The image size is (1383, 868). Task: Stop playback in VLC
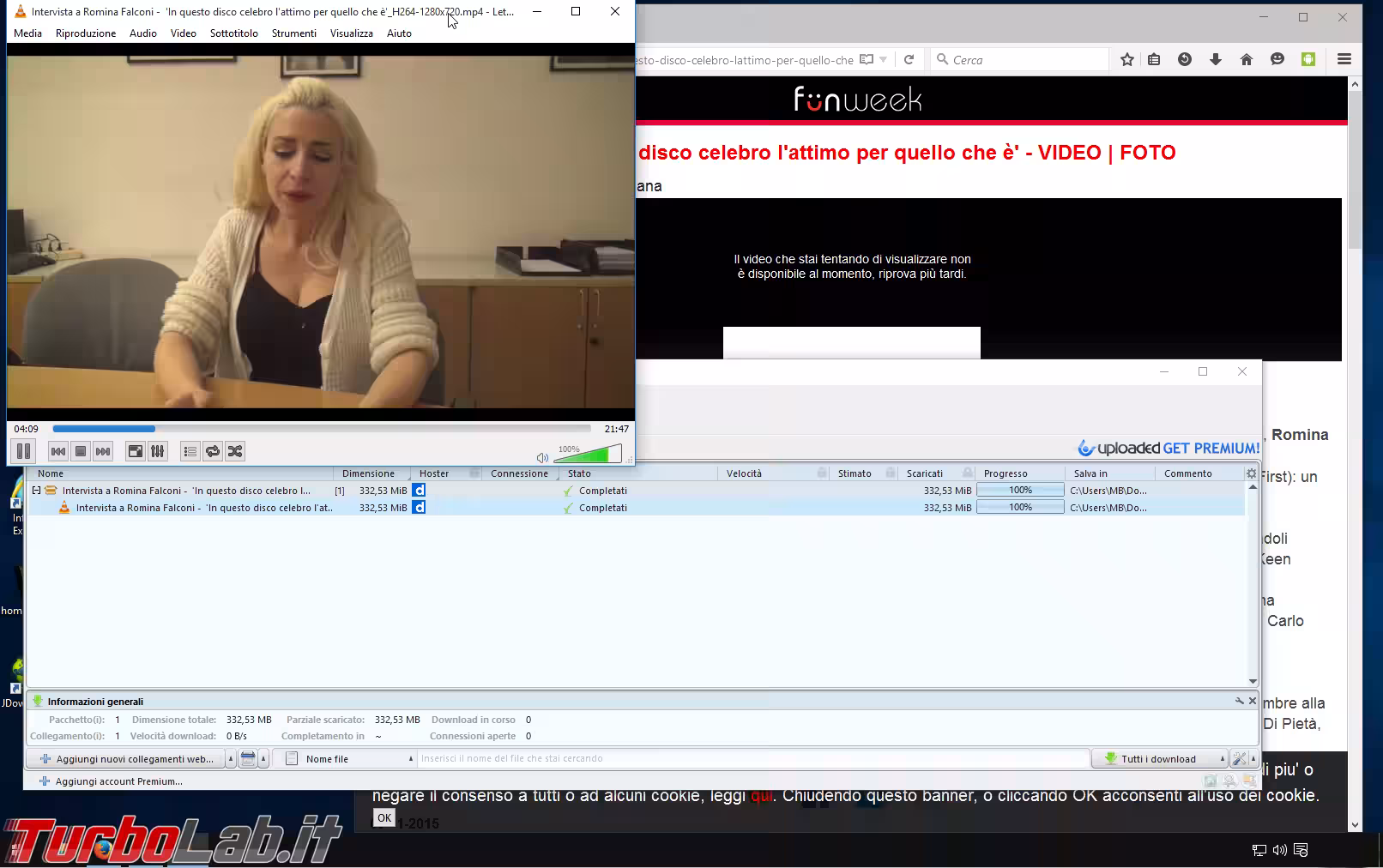[81, 451]
